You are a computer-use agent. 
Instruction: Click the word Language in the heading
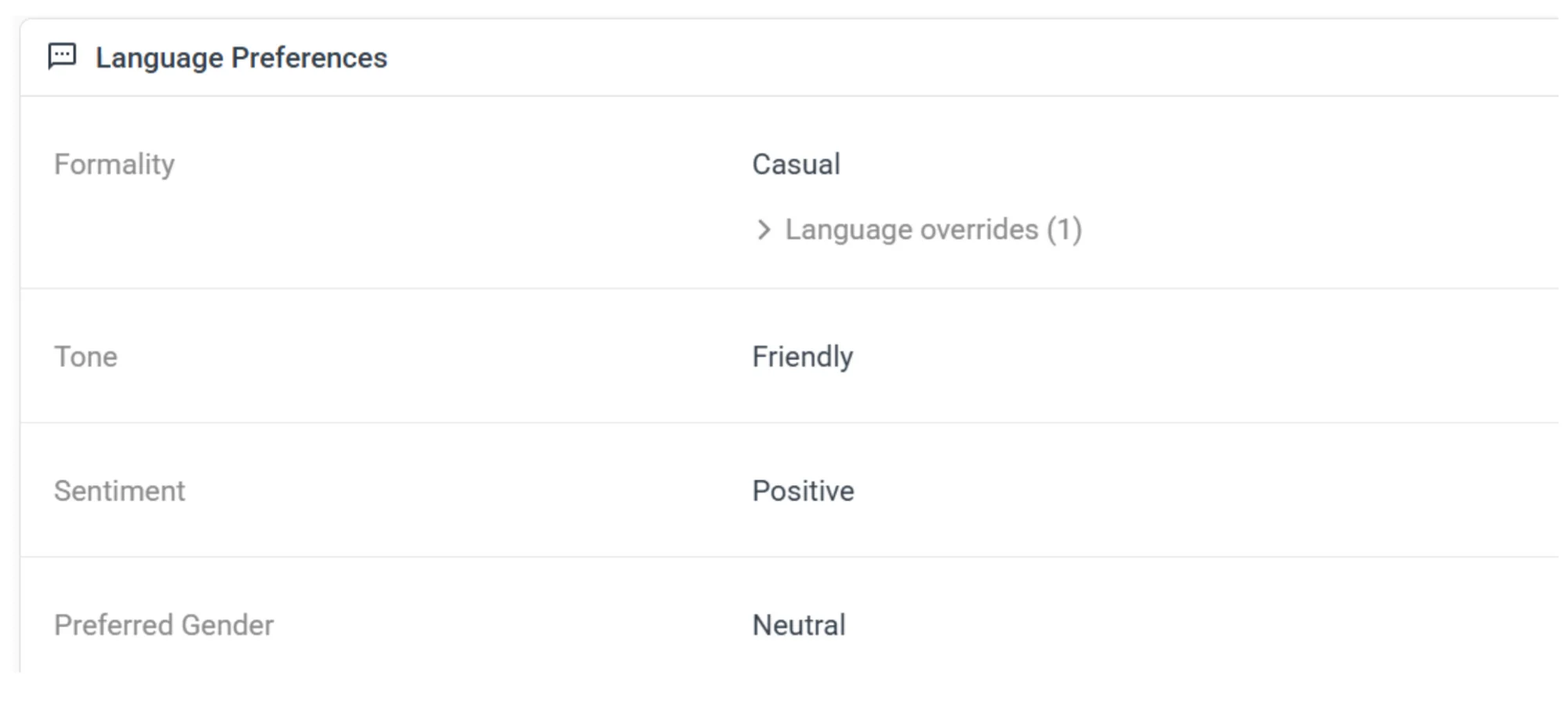click(159, 58)
